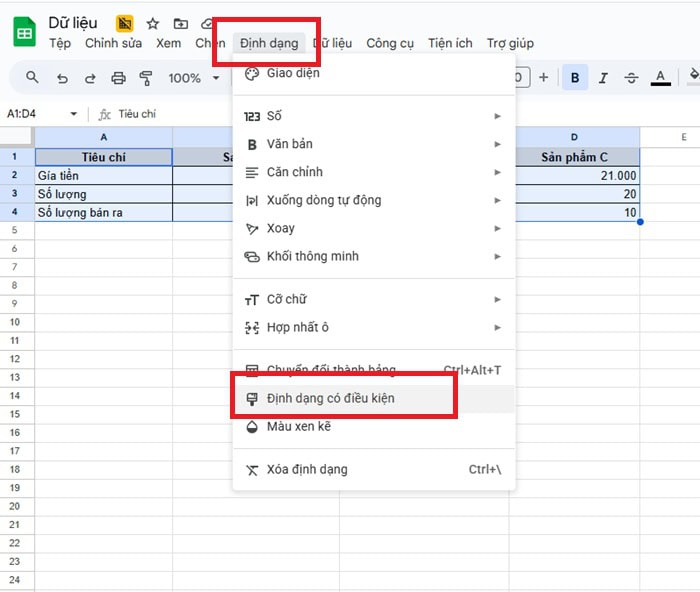Image resolution: width=700 pixels, height=592 pixels.
Task: Expand the Xoay rotation submenu
Action: [x=374, y=229]
